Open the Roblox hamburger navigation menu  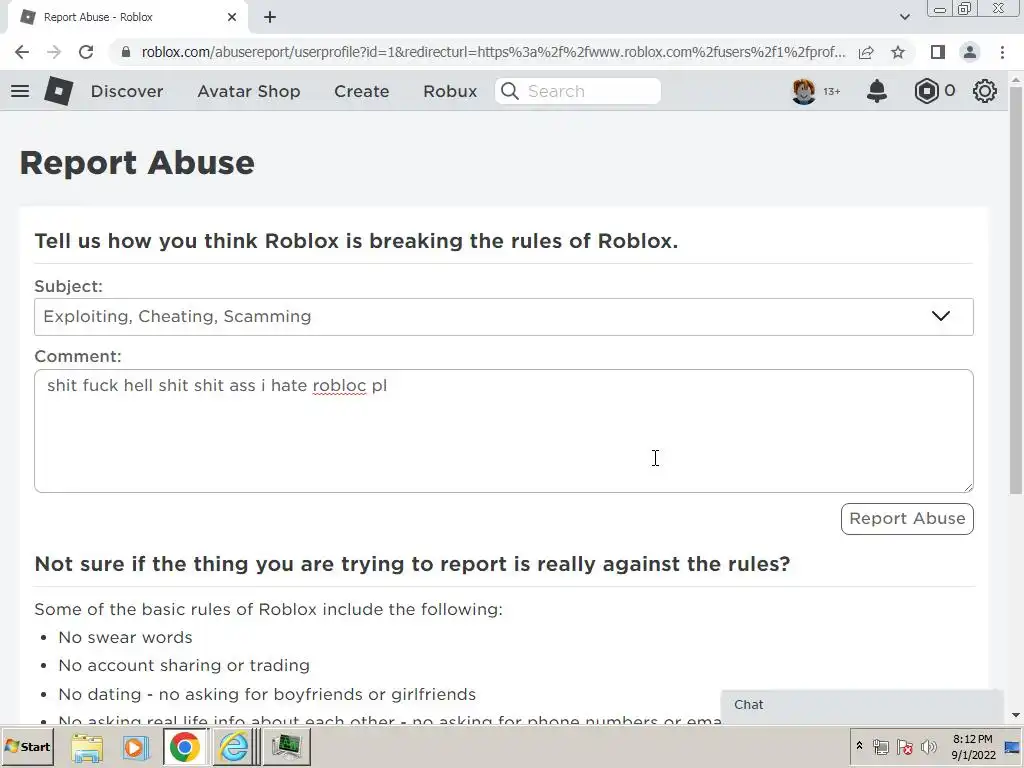click(20, 91)
